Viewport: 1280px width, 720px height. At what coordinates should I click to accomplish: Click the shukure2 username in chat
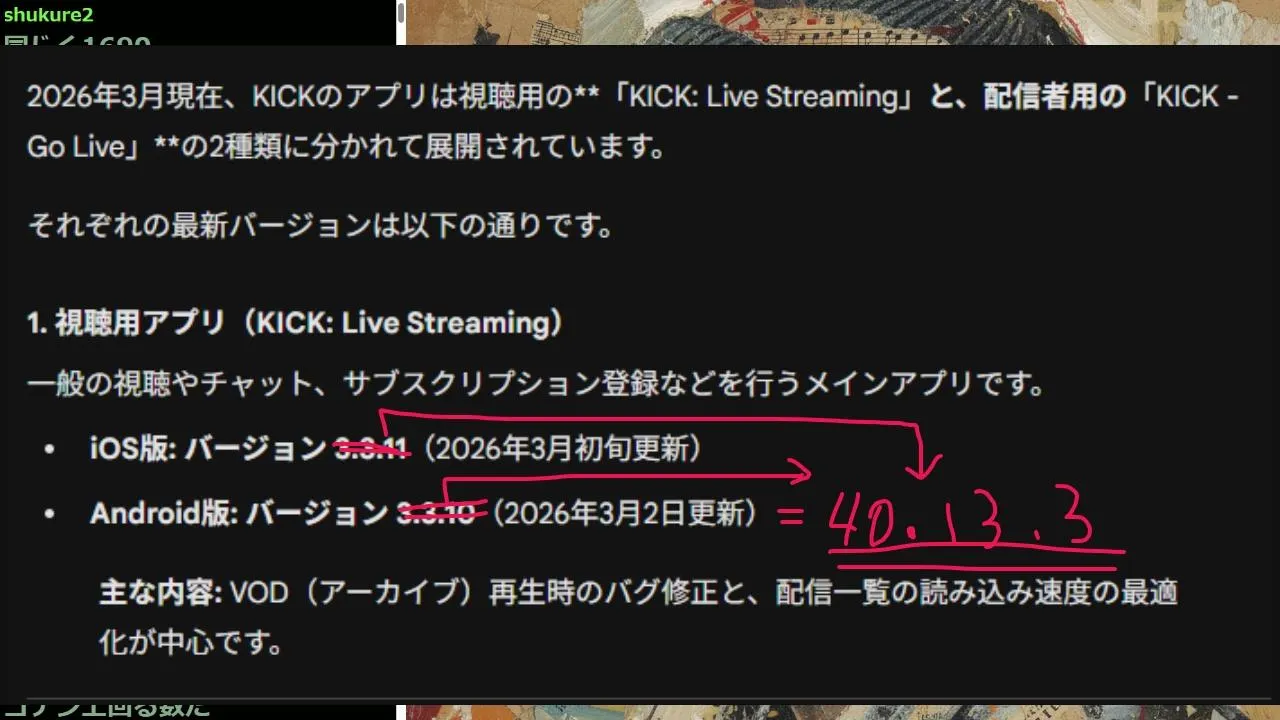pos(49,15)
